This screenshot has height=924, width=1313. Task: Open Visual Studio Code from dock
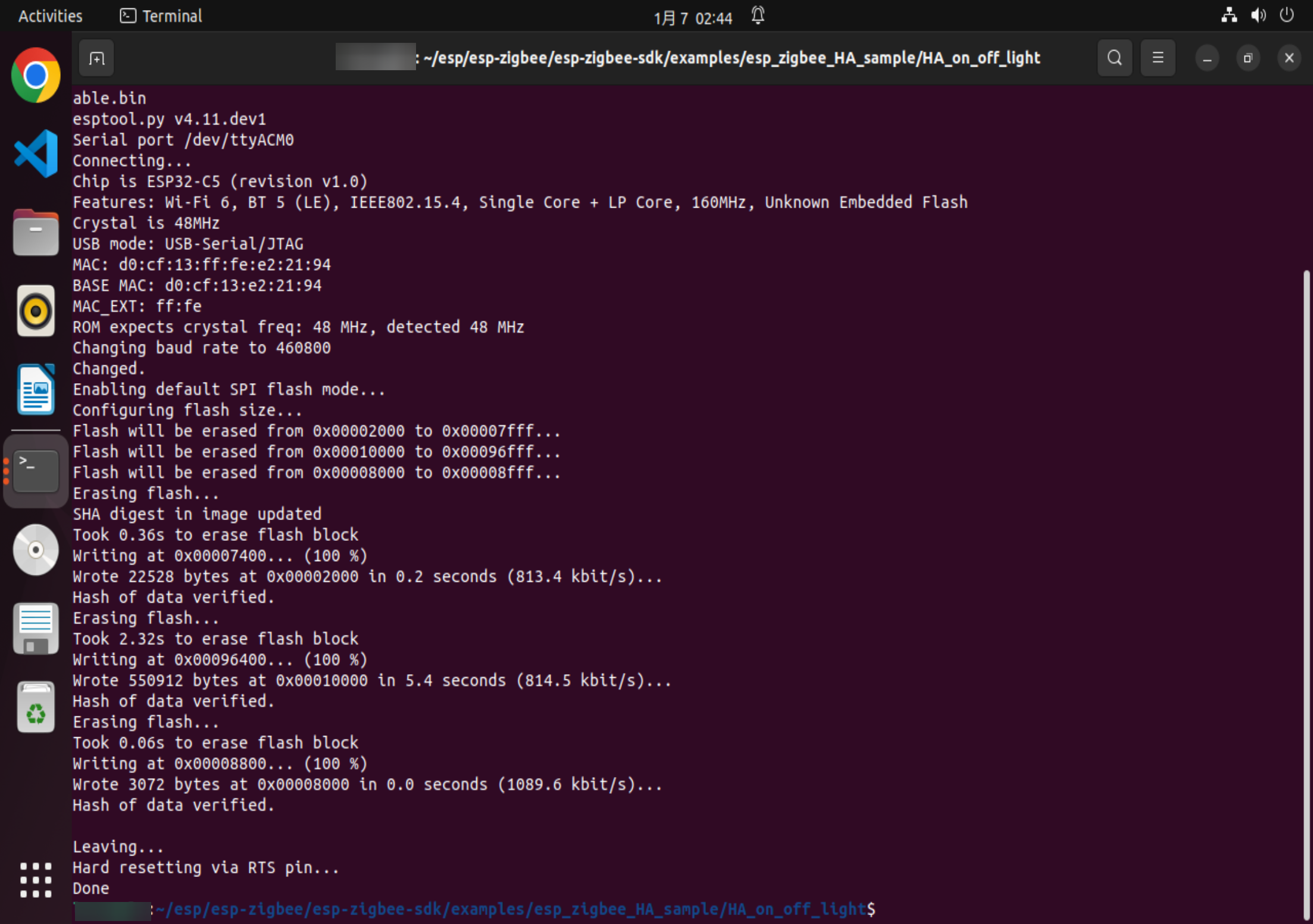[36, 154]
